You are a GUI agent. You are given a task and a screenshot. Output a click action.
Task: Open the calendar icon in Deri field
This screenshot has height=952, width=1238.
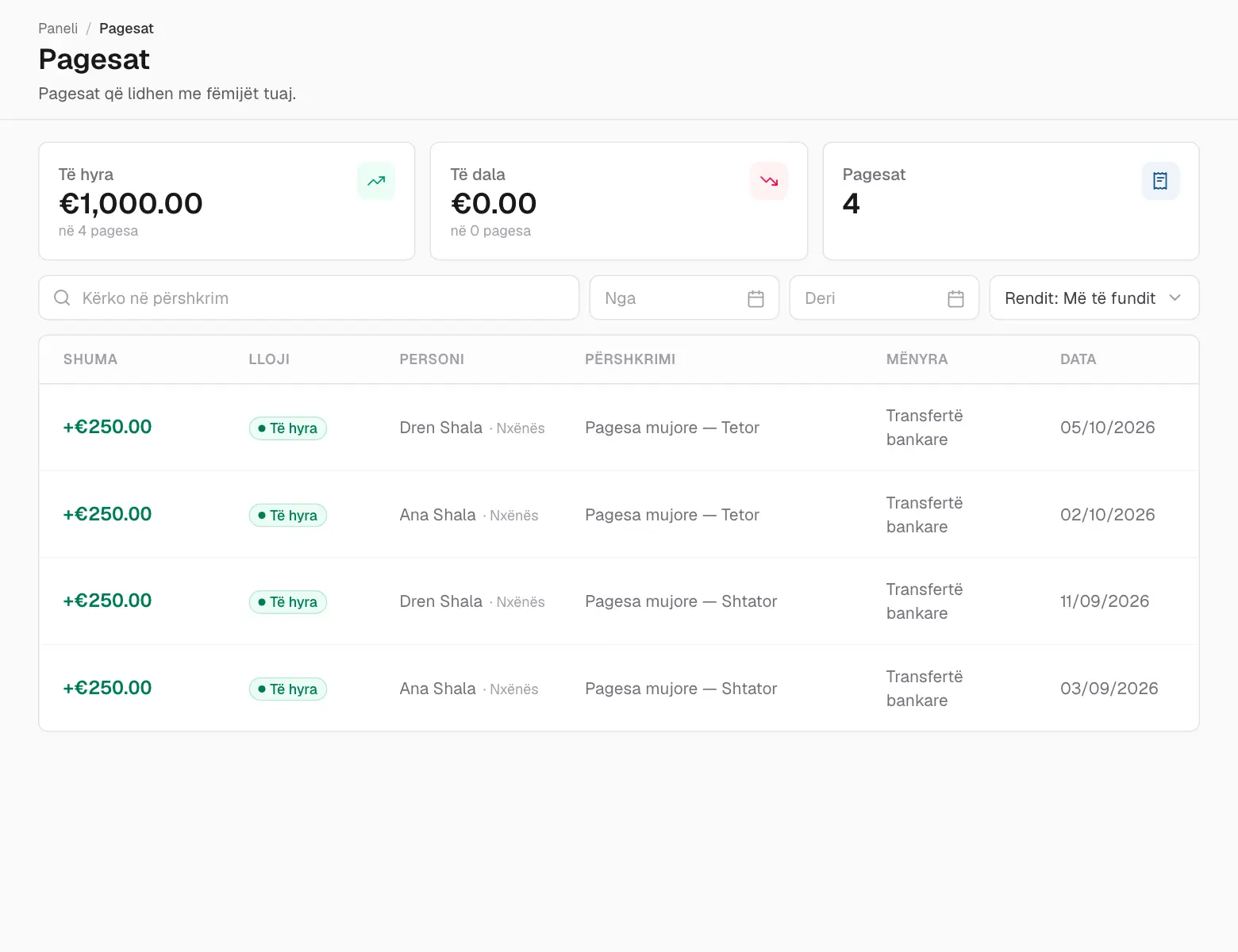tap(955, 298)
